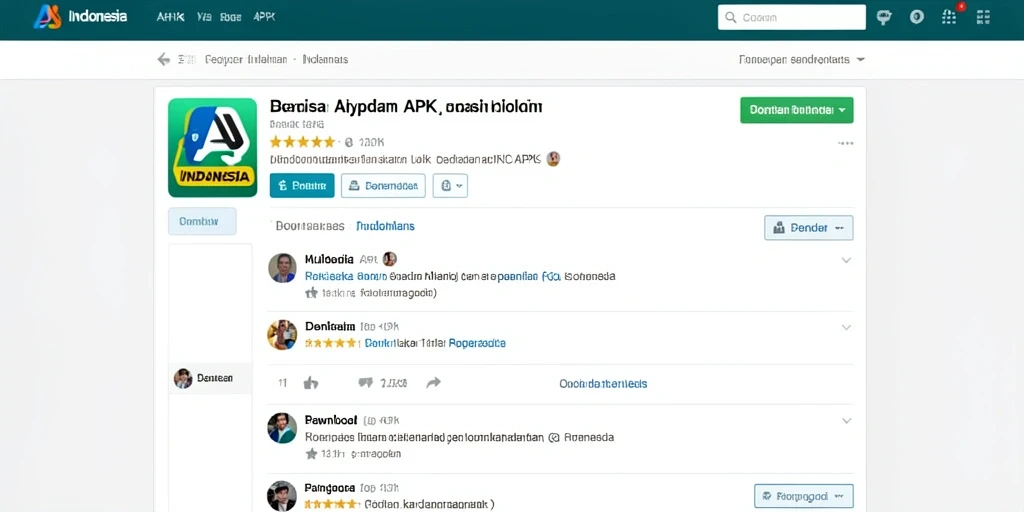Expand the Denicaim review chevron
The height and width of the screenshot is (512, 1024).
[846, 327]
